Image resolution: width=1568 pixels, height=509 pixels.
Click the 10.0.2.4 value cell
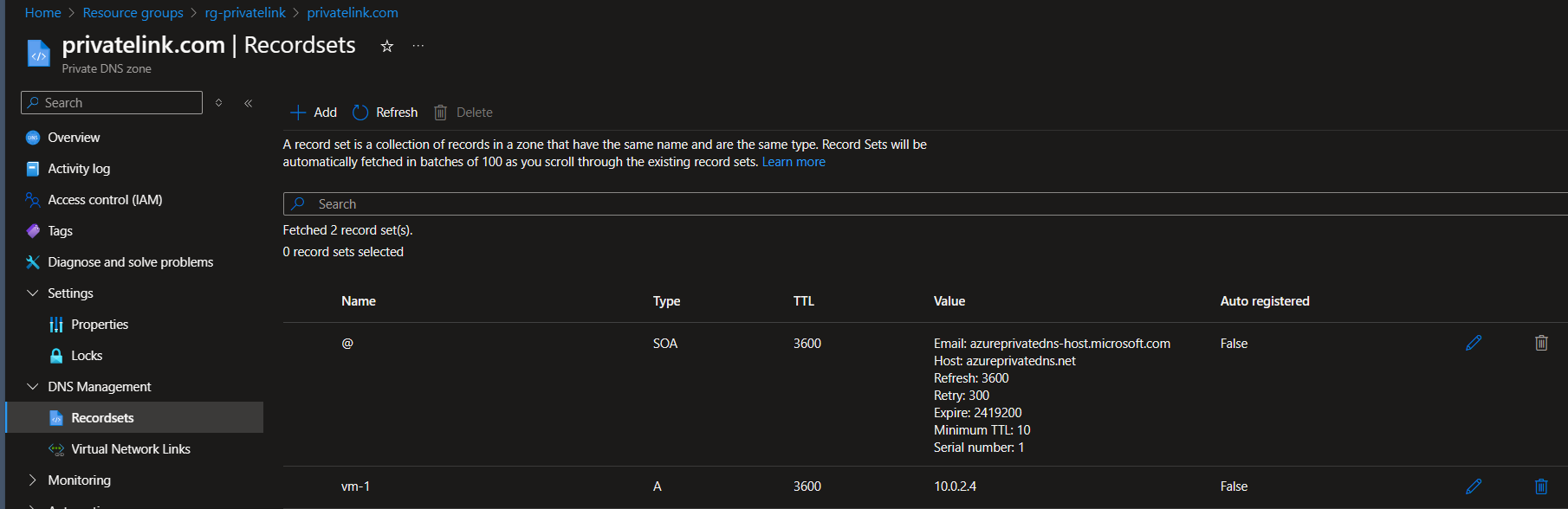point(955,486)
